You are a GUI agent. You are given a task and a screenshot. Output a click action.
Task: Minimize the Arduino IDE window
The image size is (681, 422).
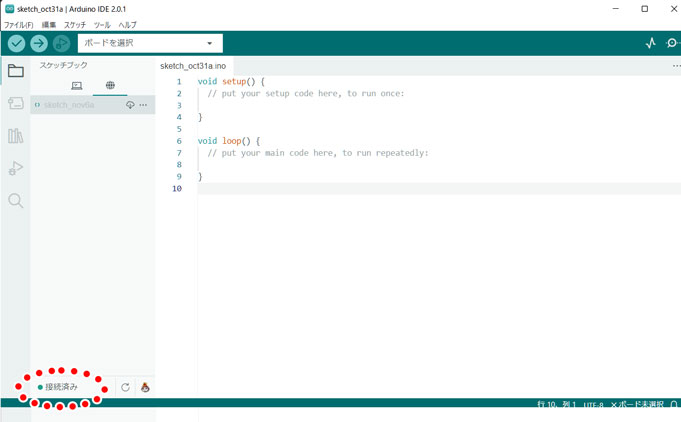pos(615,9)
